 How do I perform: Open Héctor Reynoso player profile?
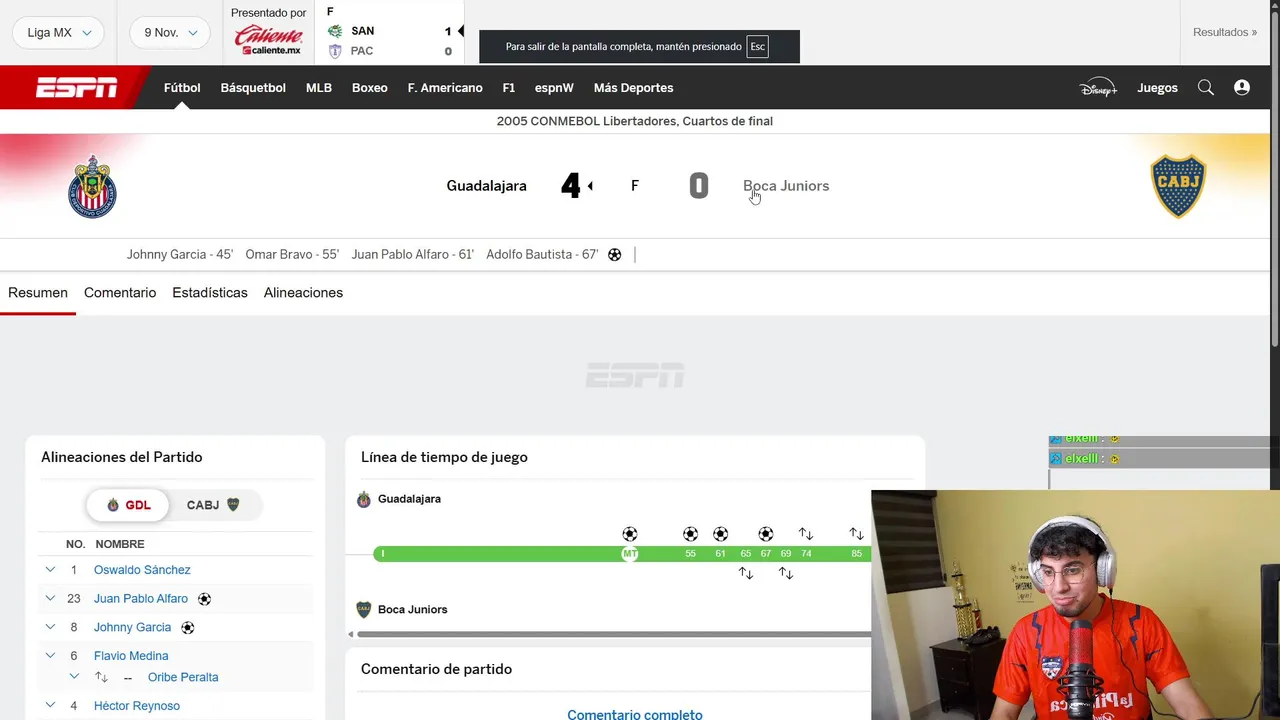tap(137, 706)
